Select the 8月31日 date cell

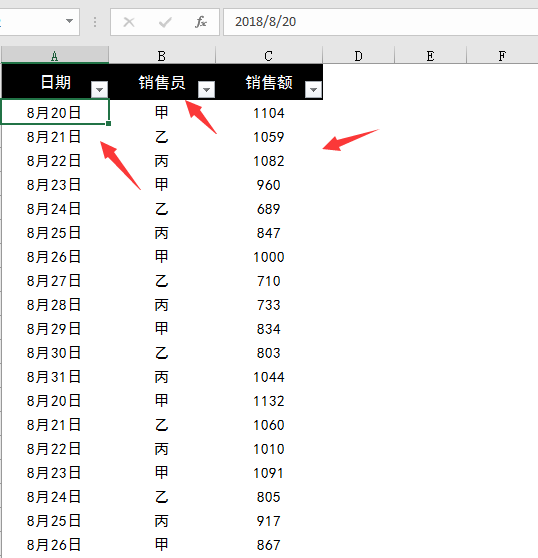coord(55,377)
